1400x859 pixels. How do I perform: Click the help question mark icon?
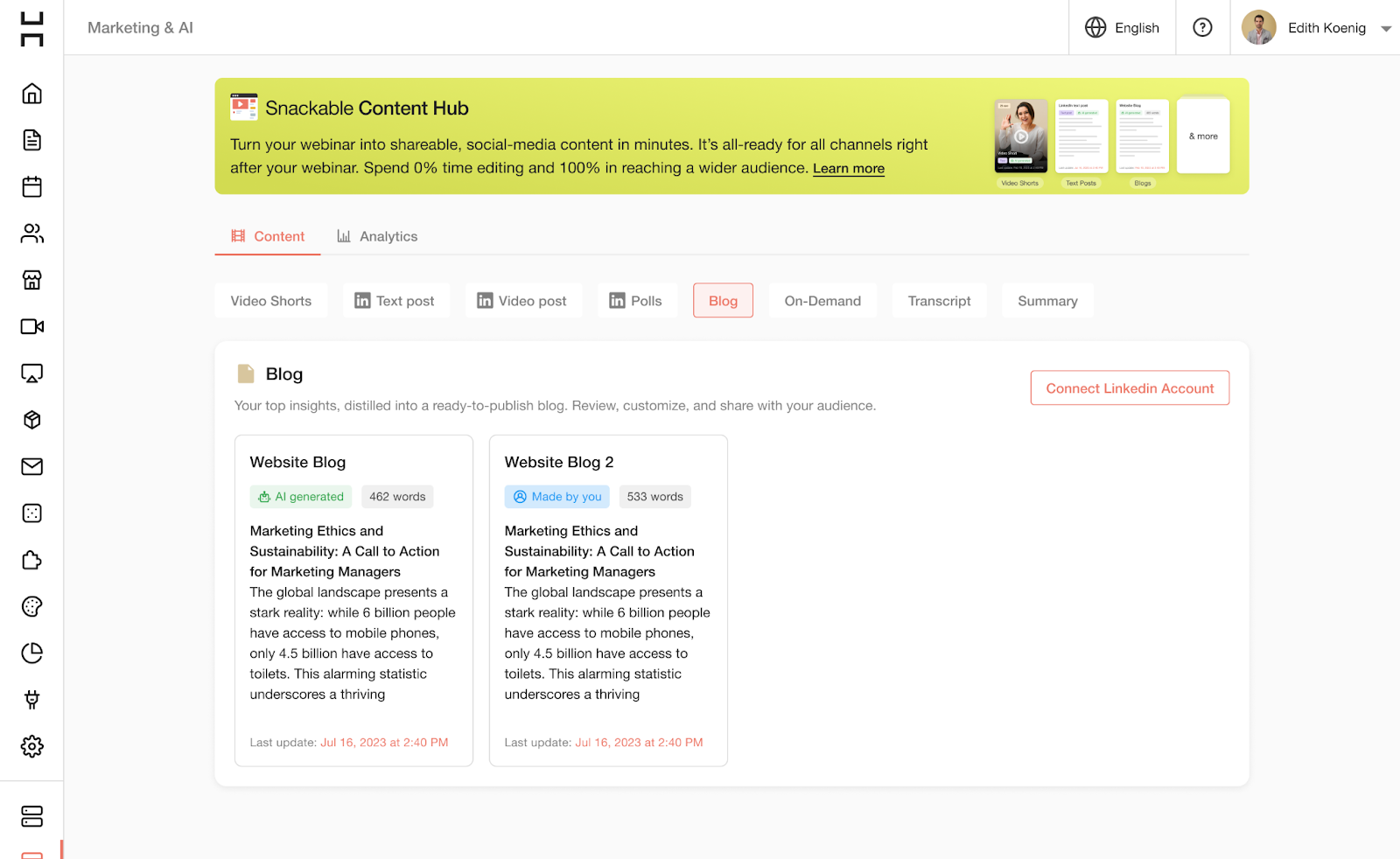[x=1203, y=28]
